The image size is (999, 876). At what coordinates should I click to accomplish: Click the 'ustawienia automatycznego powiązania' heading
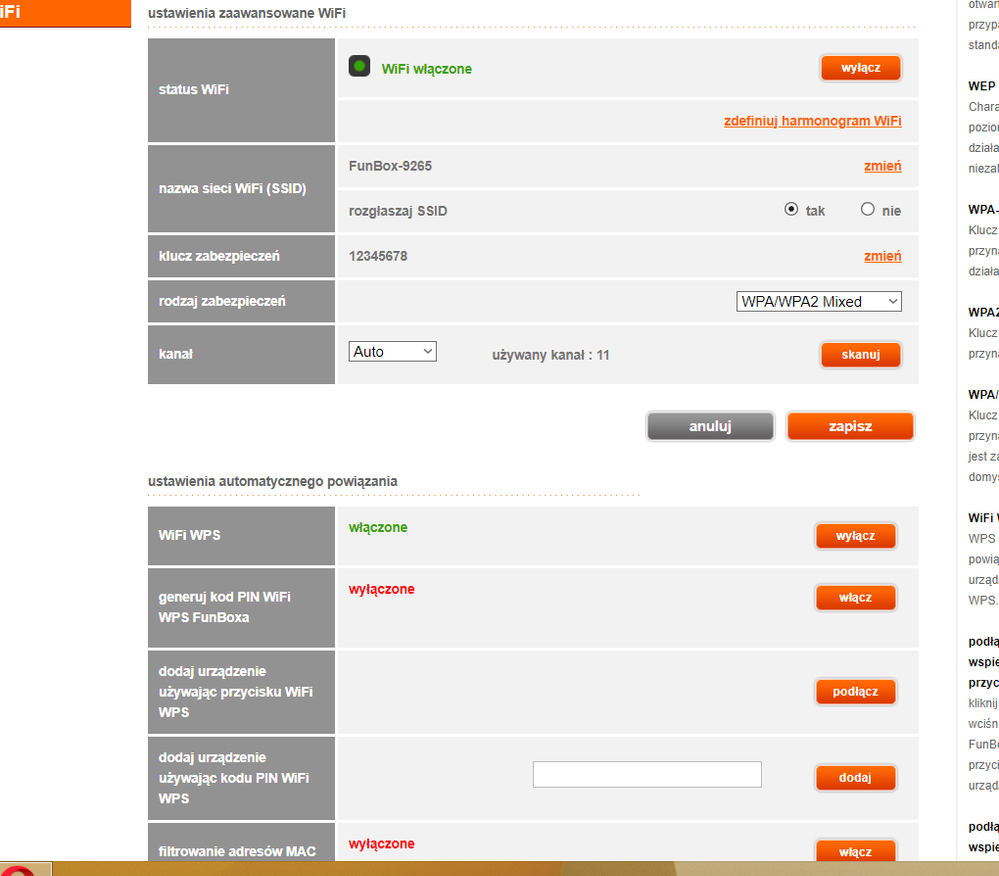(273, 482)
